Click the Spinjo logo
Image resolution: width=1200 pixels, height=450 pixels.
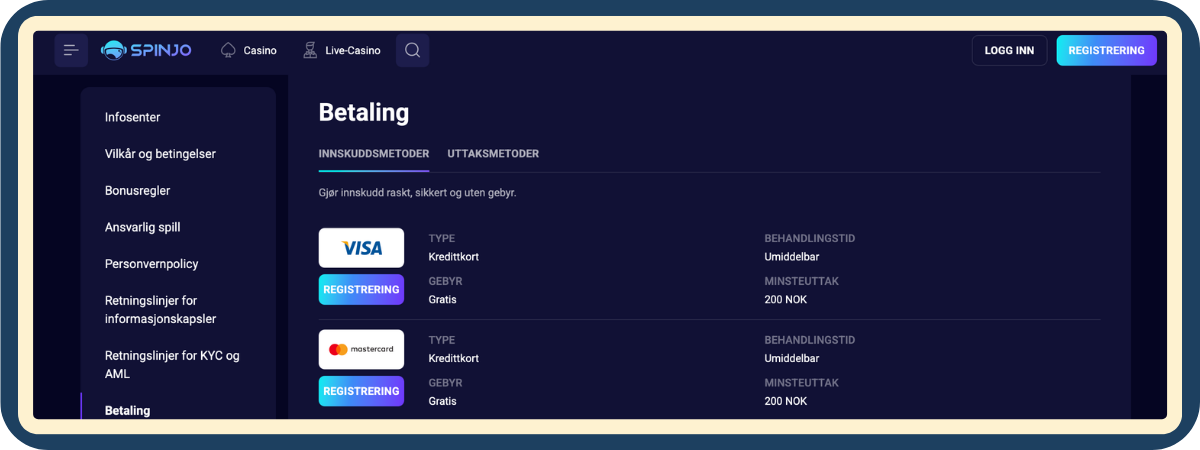tap(146, 50)
